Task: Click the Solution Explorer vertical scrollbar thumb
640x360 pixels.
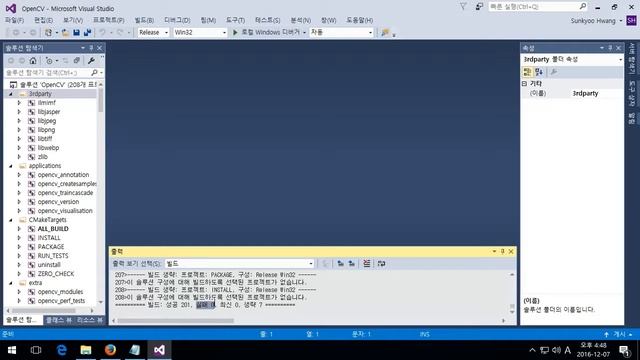Action: [x=100, y=100]
